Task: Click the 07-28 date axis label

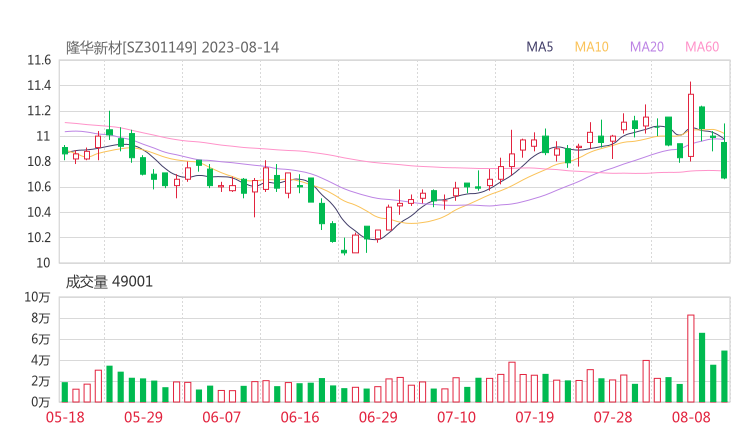Action: coord(613,417)
